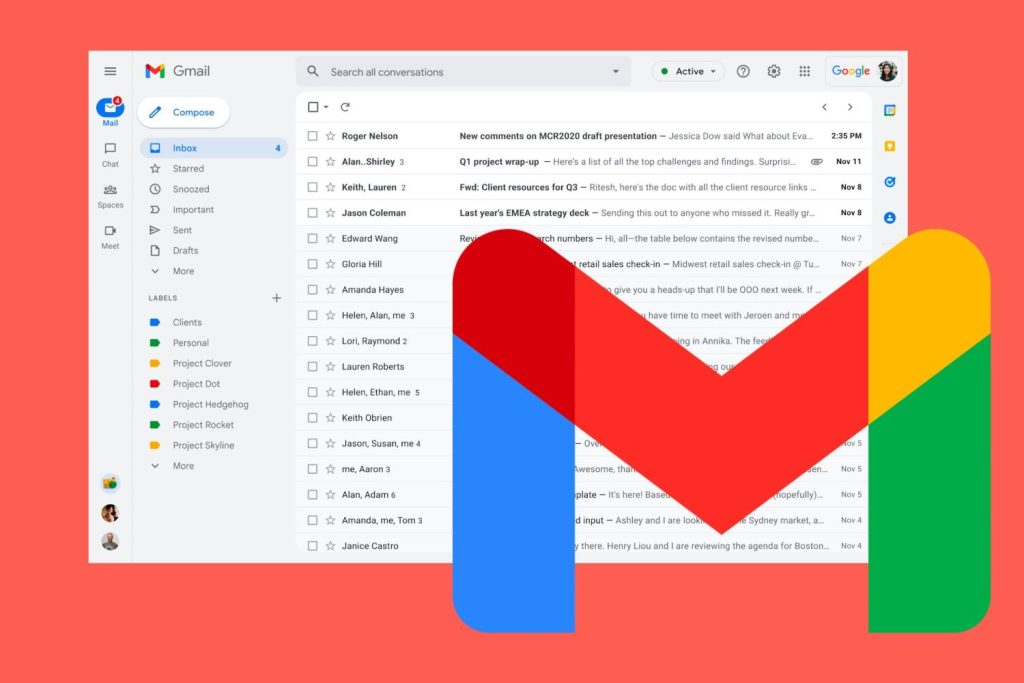Open Gmail help
1024x683 pixels.
pos(743,71)
